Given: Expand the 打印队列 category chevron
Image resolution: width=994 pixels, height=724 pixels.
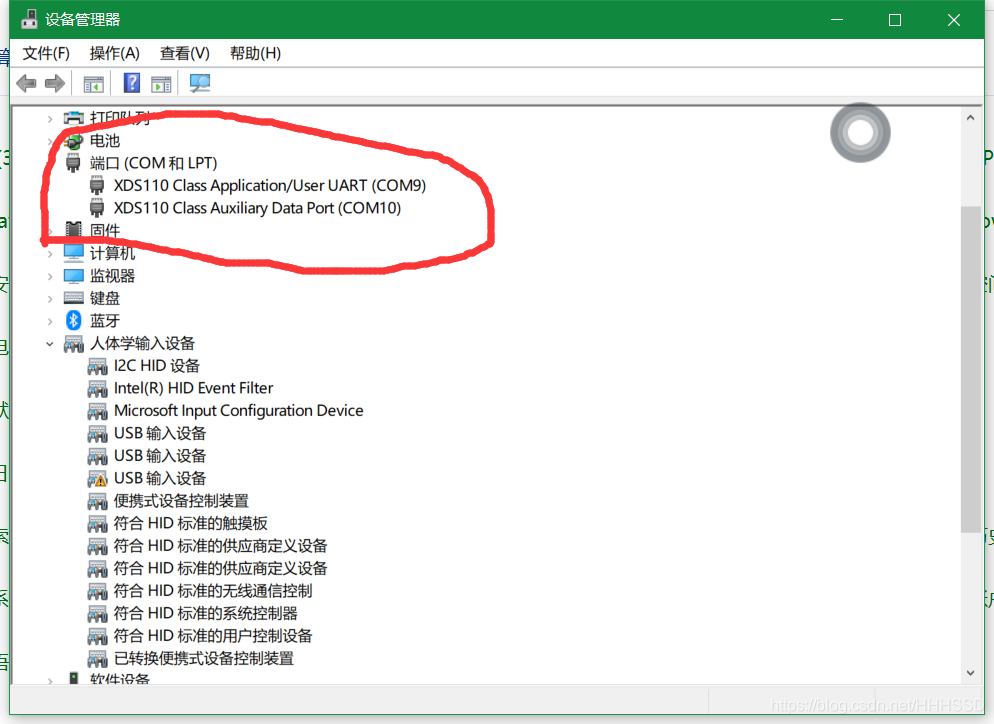Looking at the screenshot, I should pos(49,119).
